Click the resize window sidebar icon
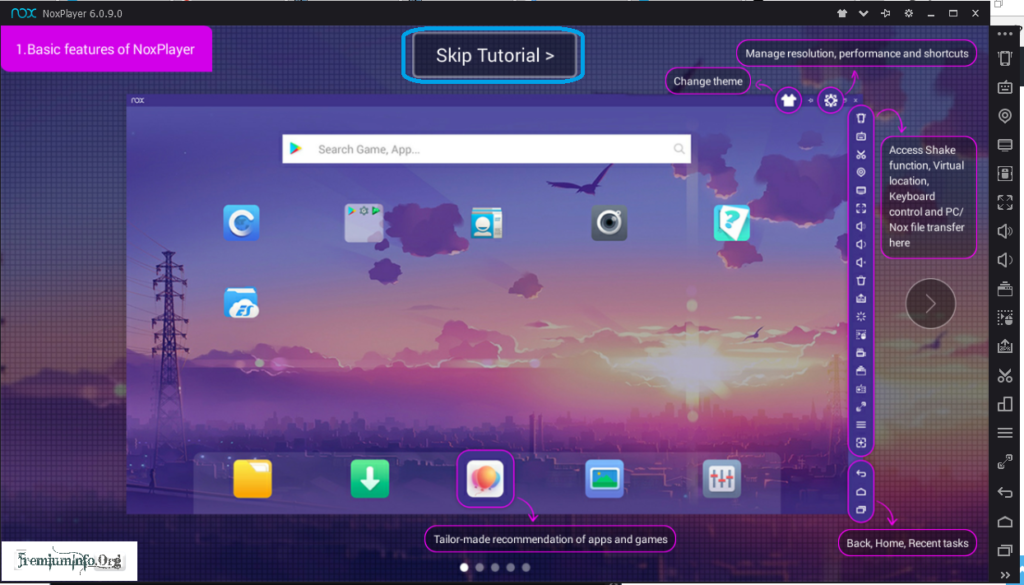 pos(1004,462)
